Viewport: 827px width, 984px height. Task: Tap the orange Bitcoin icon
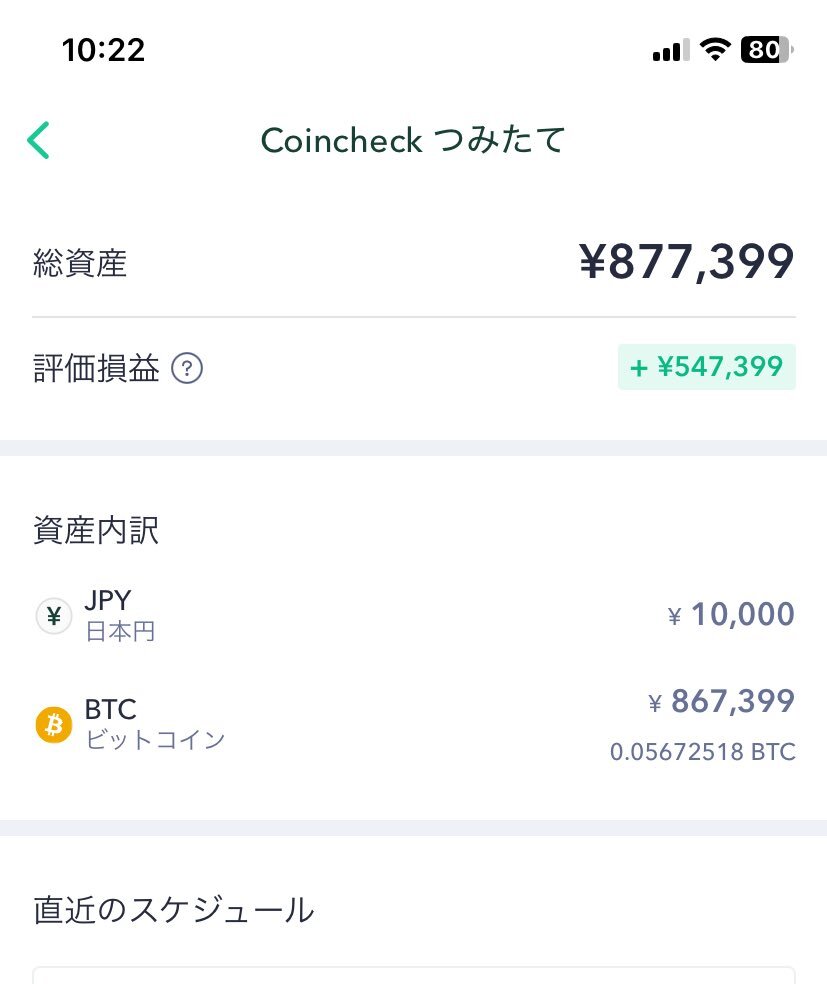pos(54,725)
